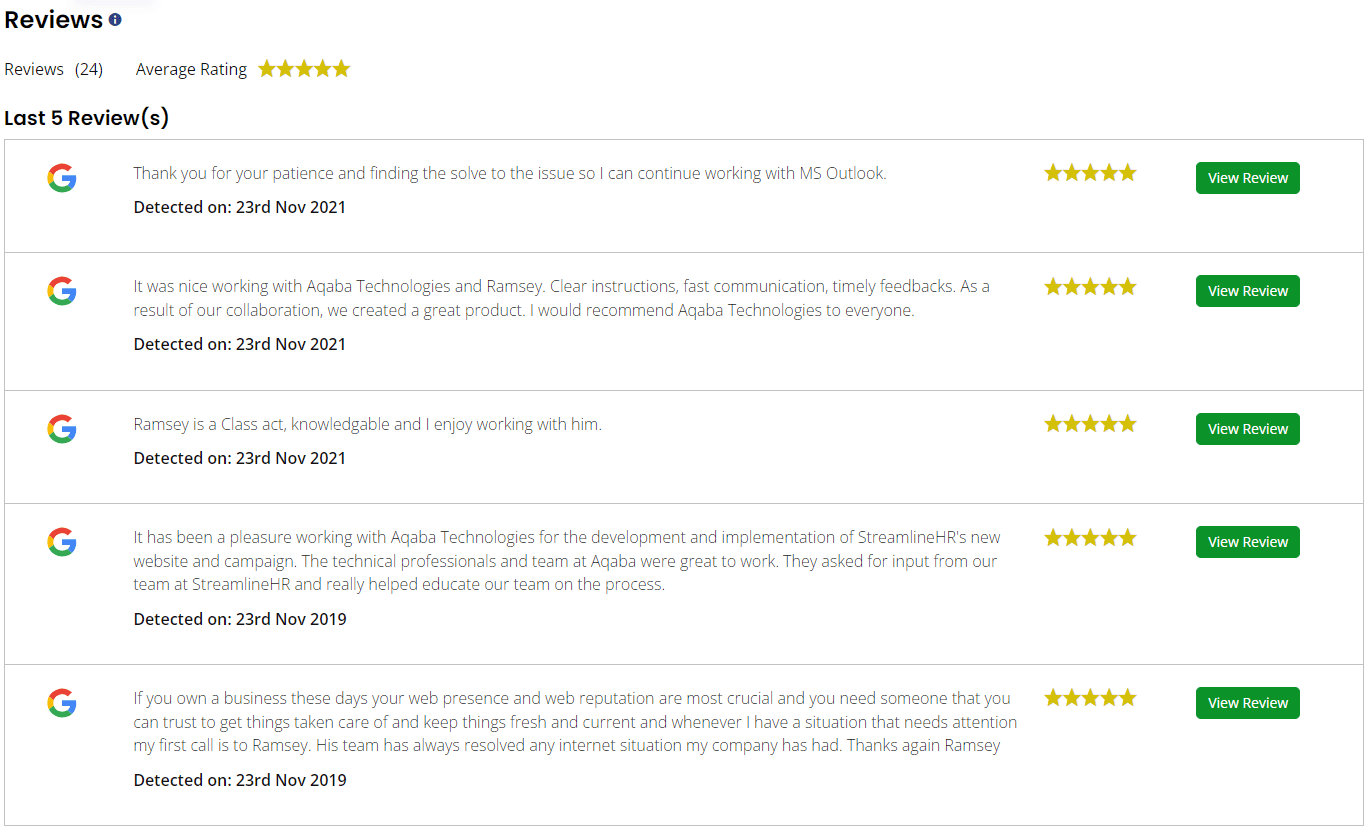Click Google logo beside Clear instructions review
The image size is (1370, 834).
pyautogui.click(x=62, y=291)
